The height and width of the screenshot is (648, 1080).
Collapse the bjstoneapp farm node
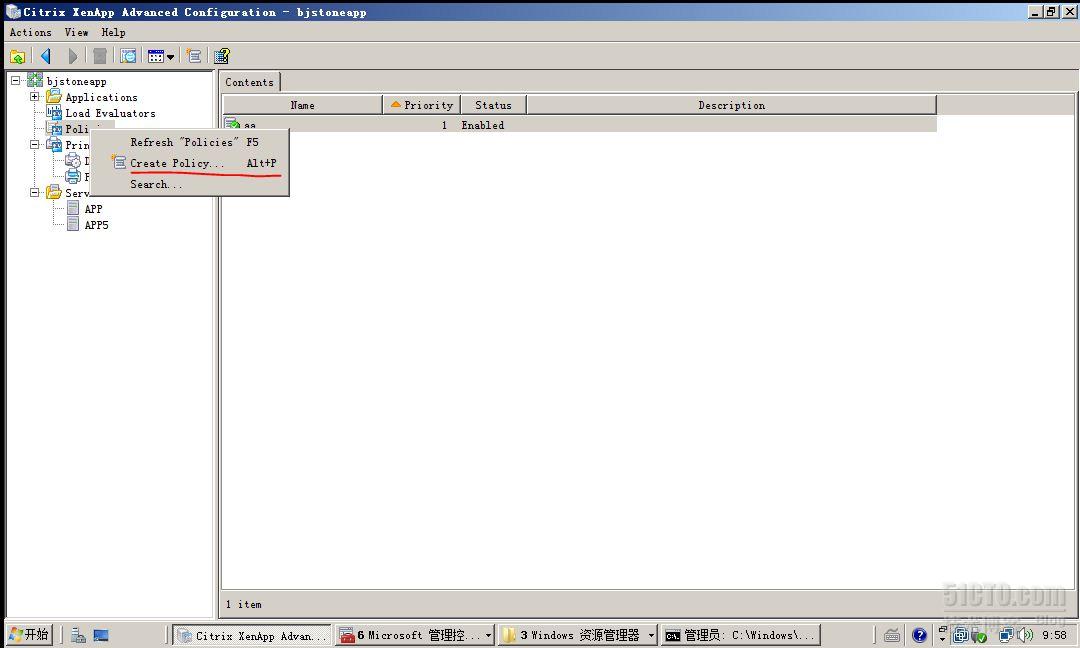coord(16,81)
